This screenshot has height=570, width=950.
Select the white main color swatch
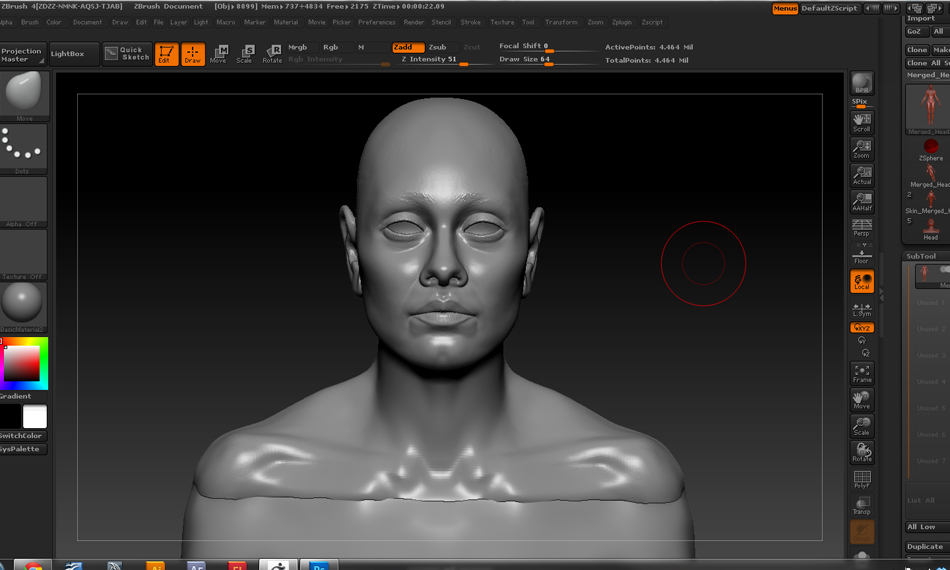[35, 417]
